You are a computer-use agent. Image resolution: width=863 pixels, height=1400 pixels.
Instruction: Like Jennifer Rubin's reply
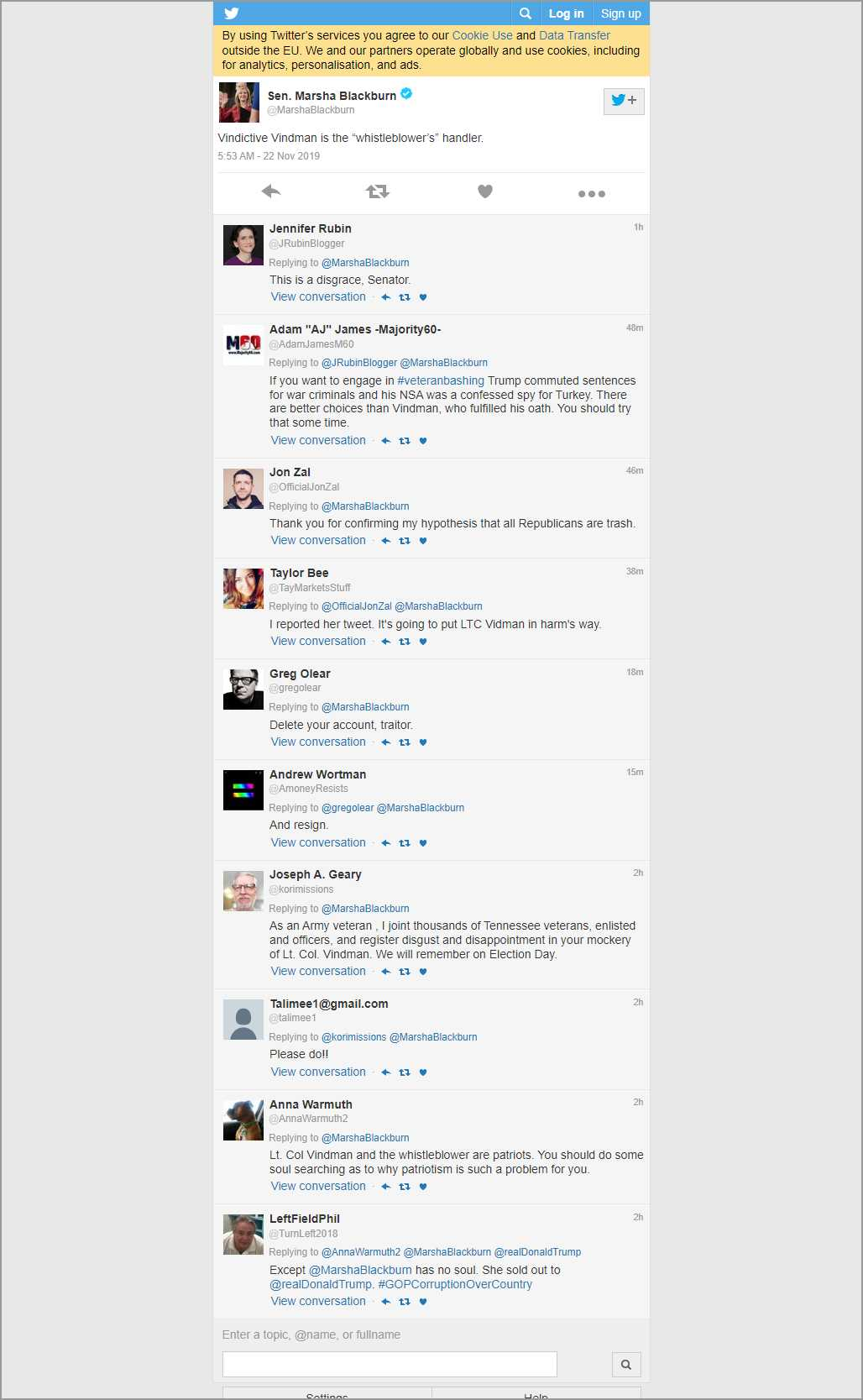click(x=423, y=297)
